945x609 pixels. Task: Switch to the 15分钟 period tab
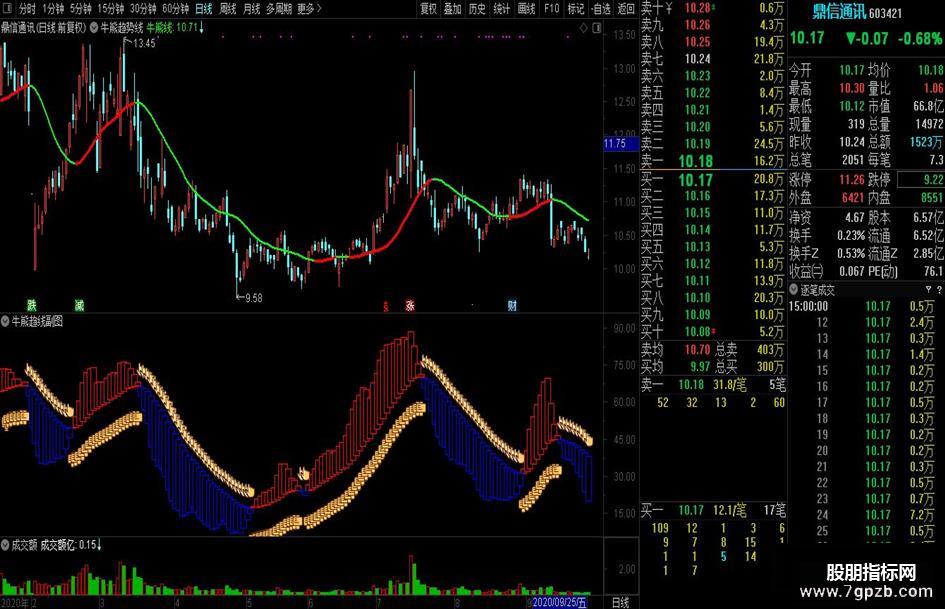coord(110,8)
